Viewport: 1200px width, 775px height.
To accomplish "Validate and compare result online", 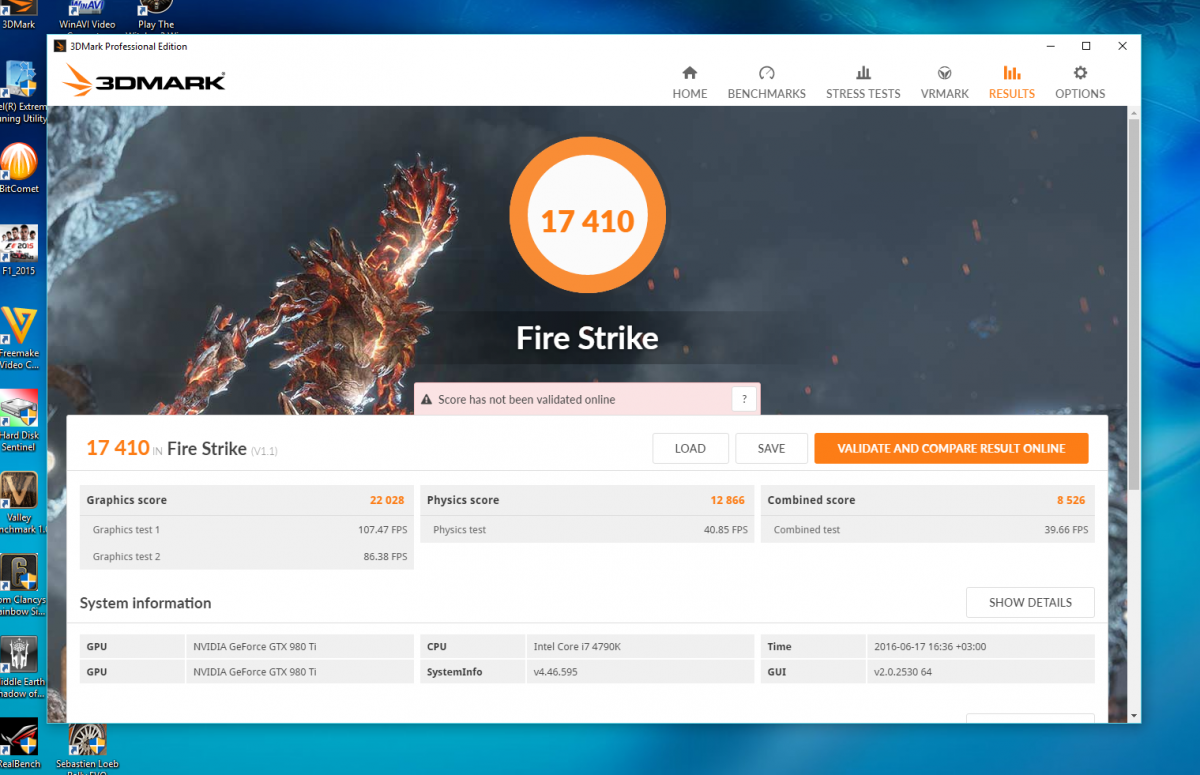I will [x=951, y=448].
